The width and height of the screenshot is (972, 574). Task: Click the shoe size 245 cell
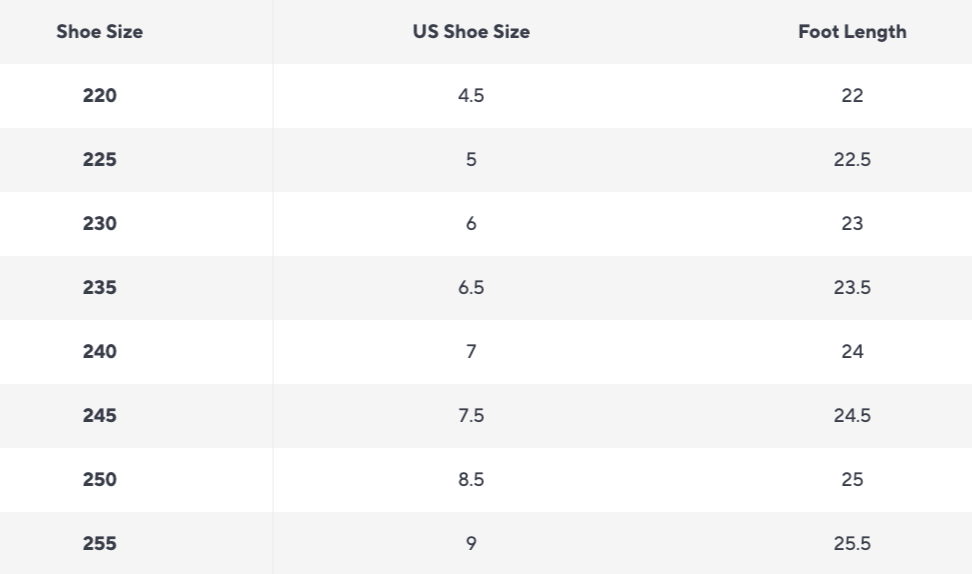[100, 416]
